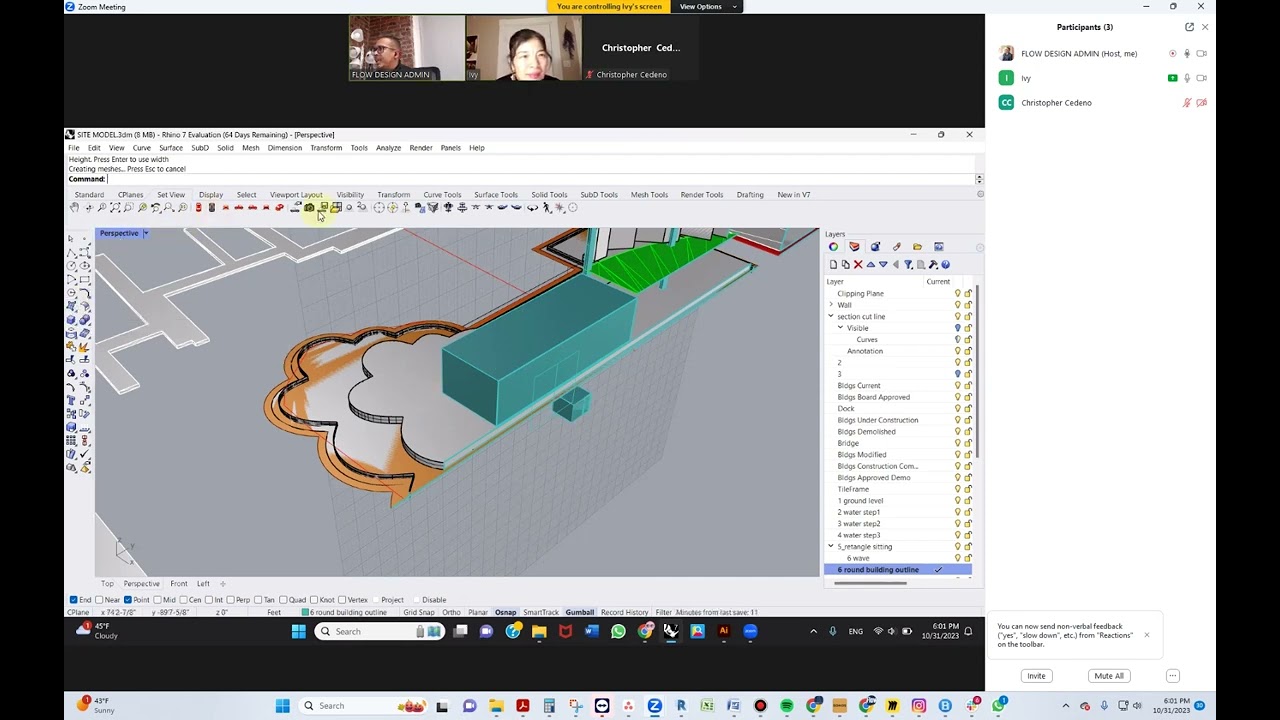Open the color wheel Display tab icon

click(833, 246)
